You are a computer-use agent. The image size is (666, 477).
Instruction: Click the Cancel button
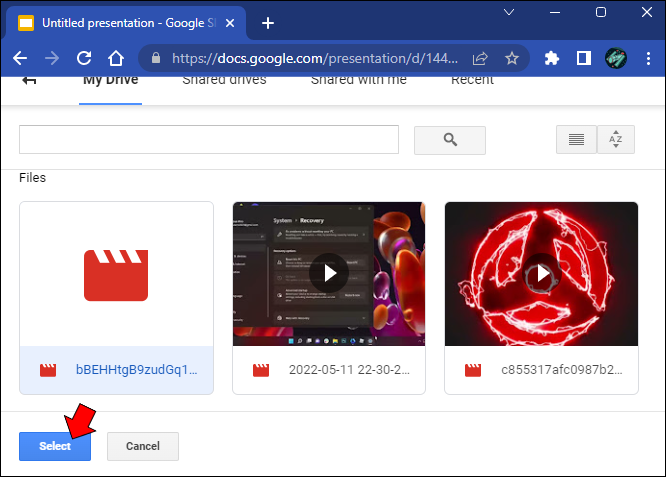[x=143, y=446]
